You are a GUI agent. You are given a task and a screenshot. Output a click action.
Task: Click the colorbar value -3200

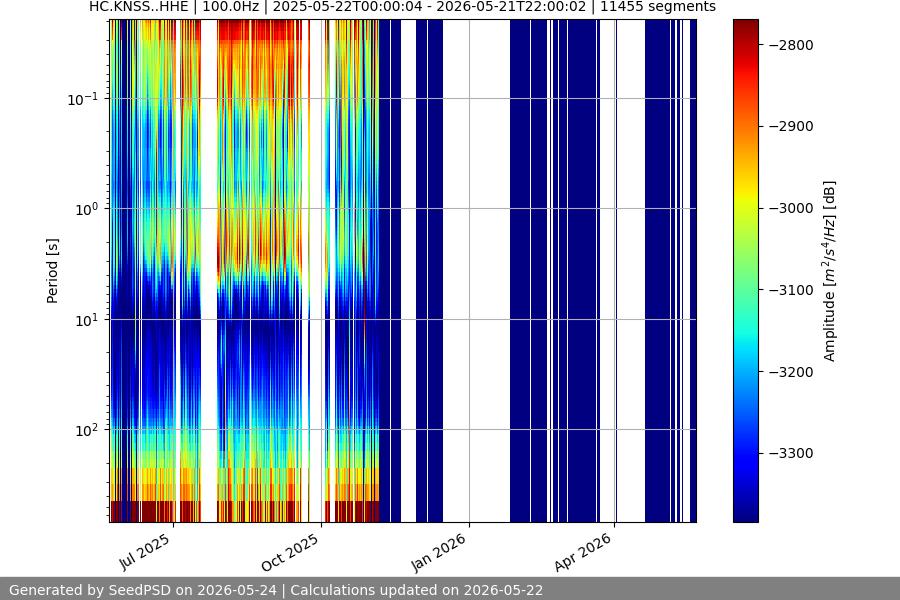[x=790, y=372]
